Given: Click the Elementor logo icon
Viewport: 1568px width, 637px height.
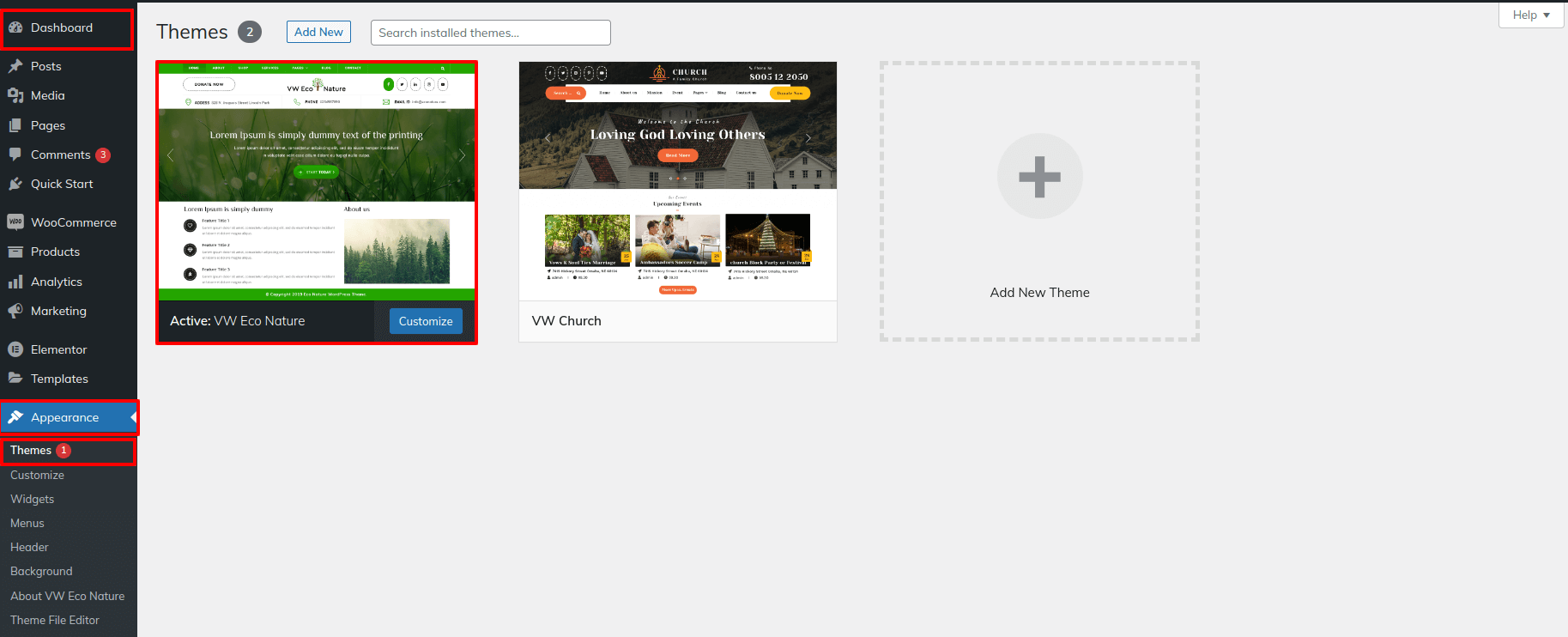Looking at the screenshot, I should pos(15,349).
